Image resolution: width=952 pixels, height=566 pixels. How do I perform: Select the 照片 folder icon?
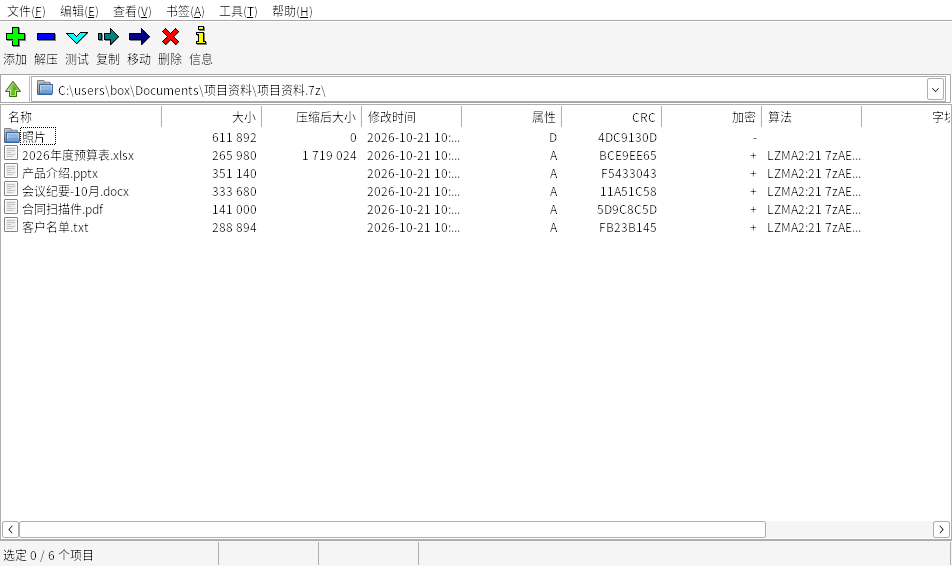point(12,135)
